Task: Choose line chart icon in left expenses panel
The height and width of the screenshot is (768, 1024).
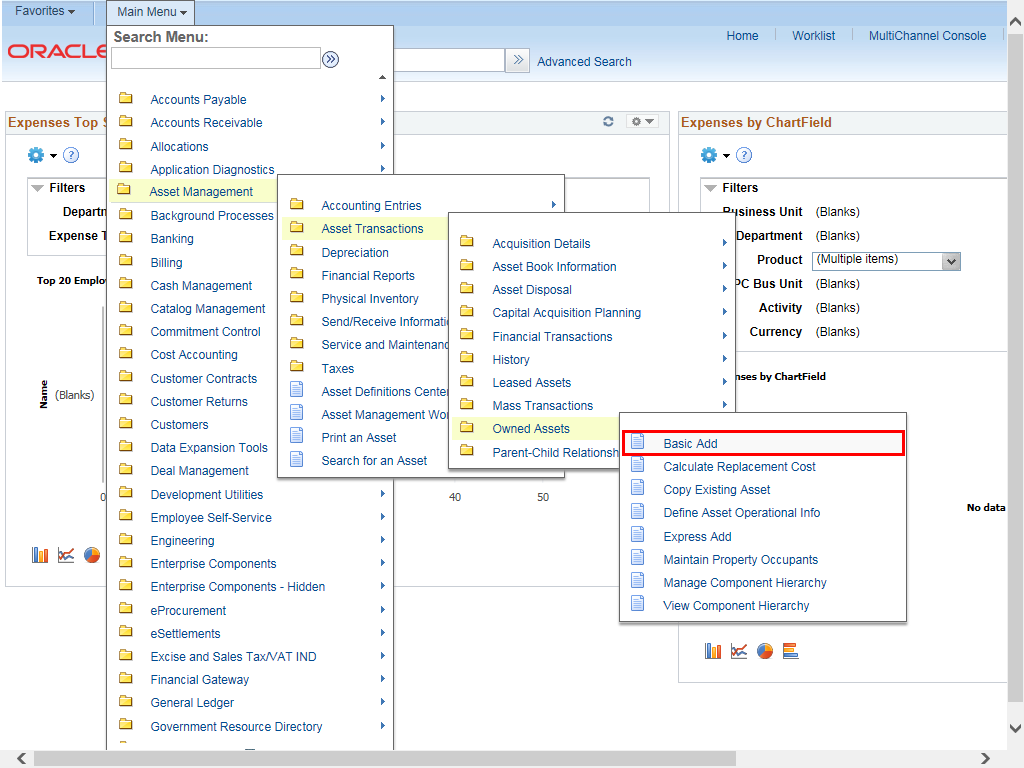Action: point(66,555)
